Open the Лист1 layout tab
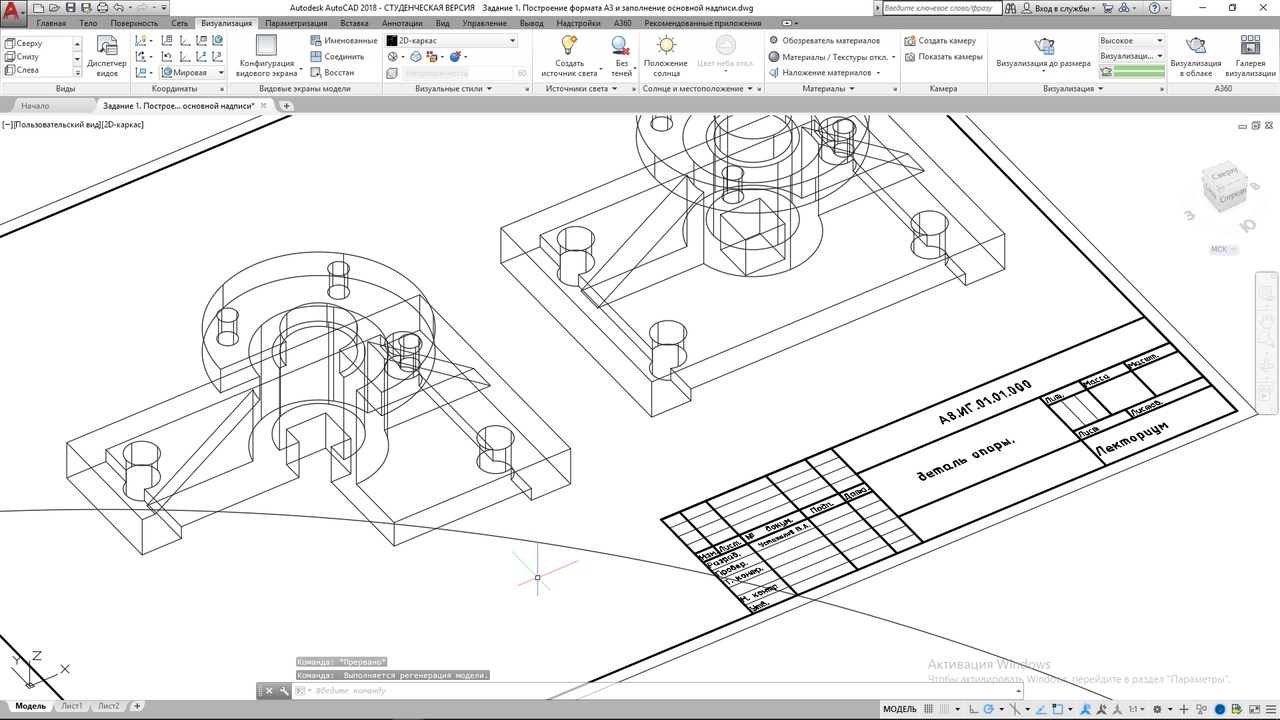Viewport: 1280px width, 720px height. (72, 706)
